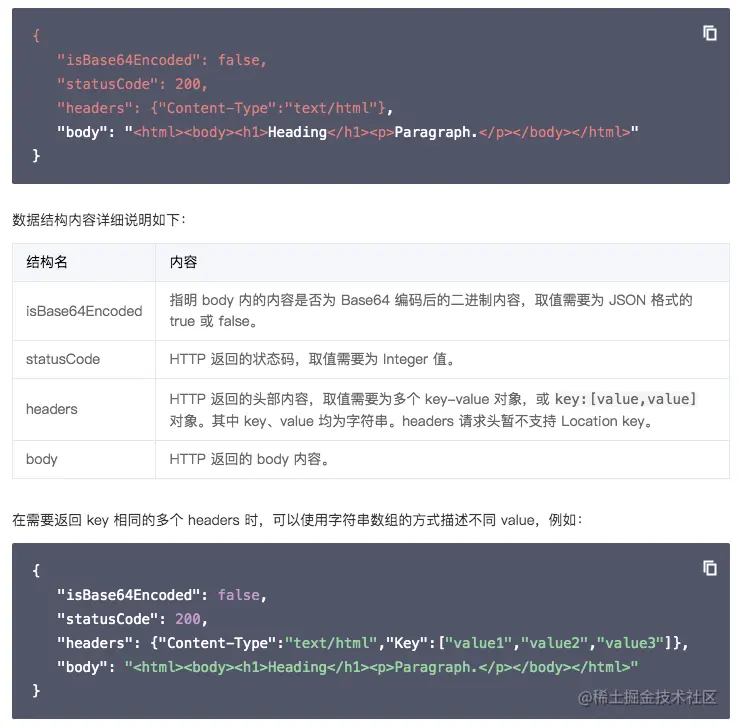This screenshot has height=728, width=739.
Task: Click the "isBase64Encoded": false line in first code block
Action: tap(162, 60)
